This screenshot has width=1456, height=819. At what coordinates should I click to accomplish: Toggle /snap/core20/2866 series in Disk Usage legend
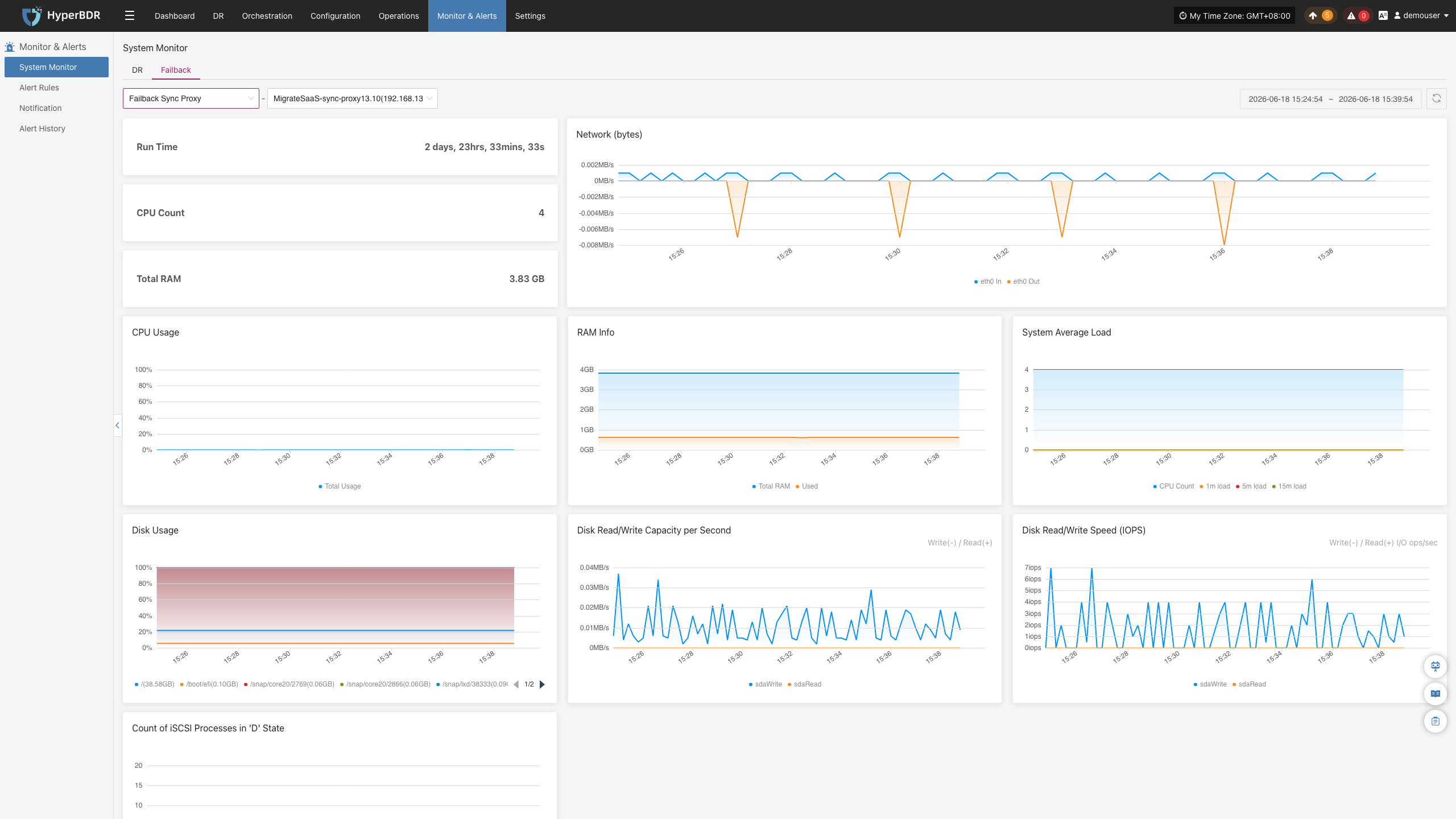click(x=385, y=684)
